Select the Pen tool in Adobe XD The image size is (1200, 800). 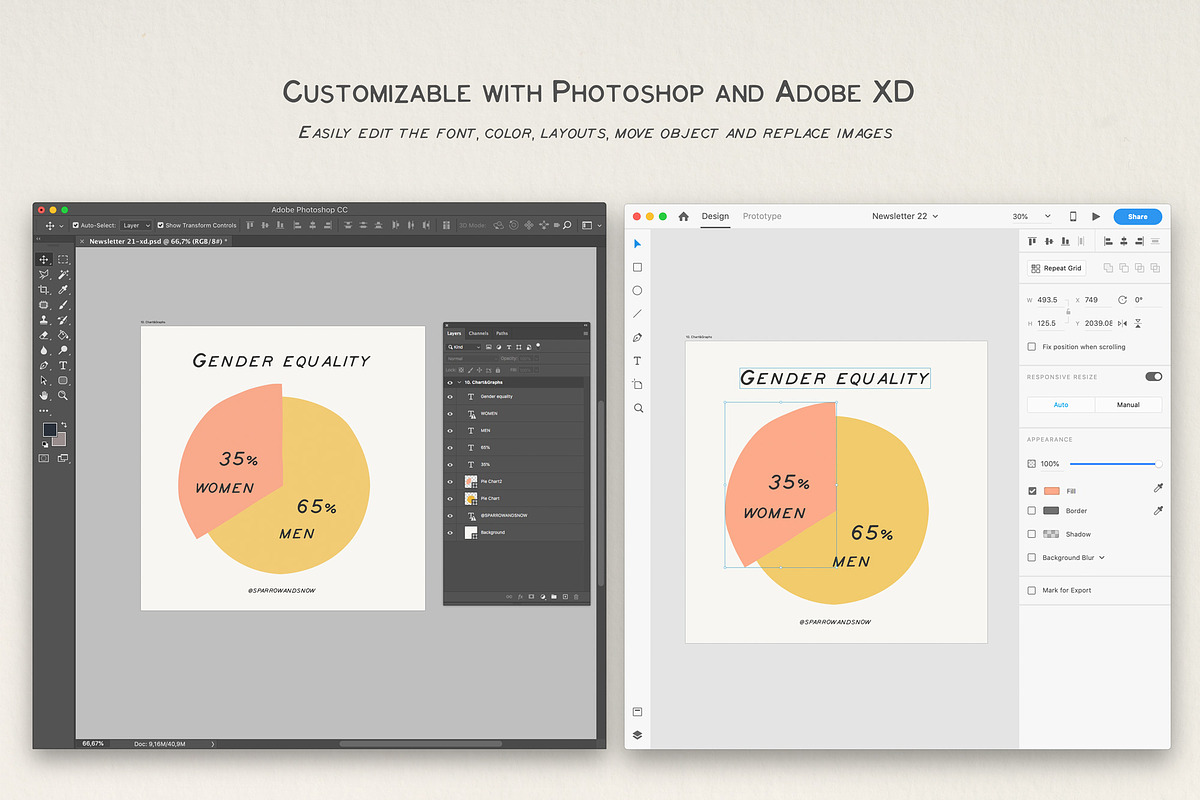[x=638, y=337]
